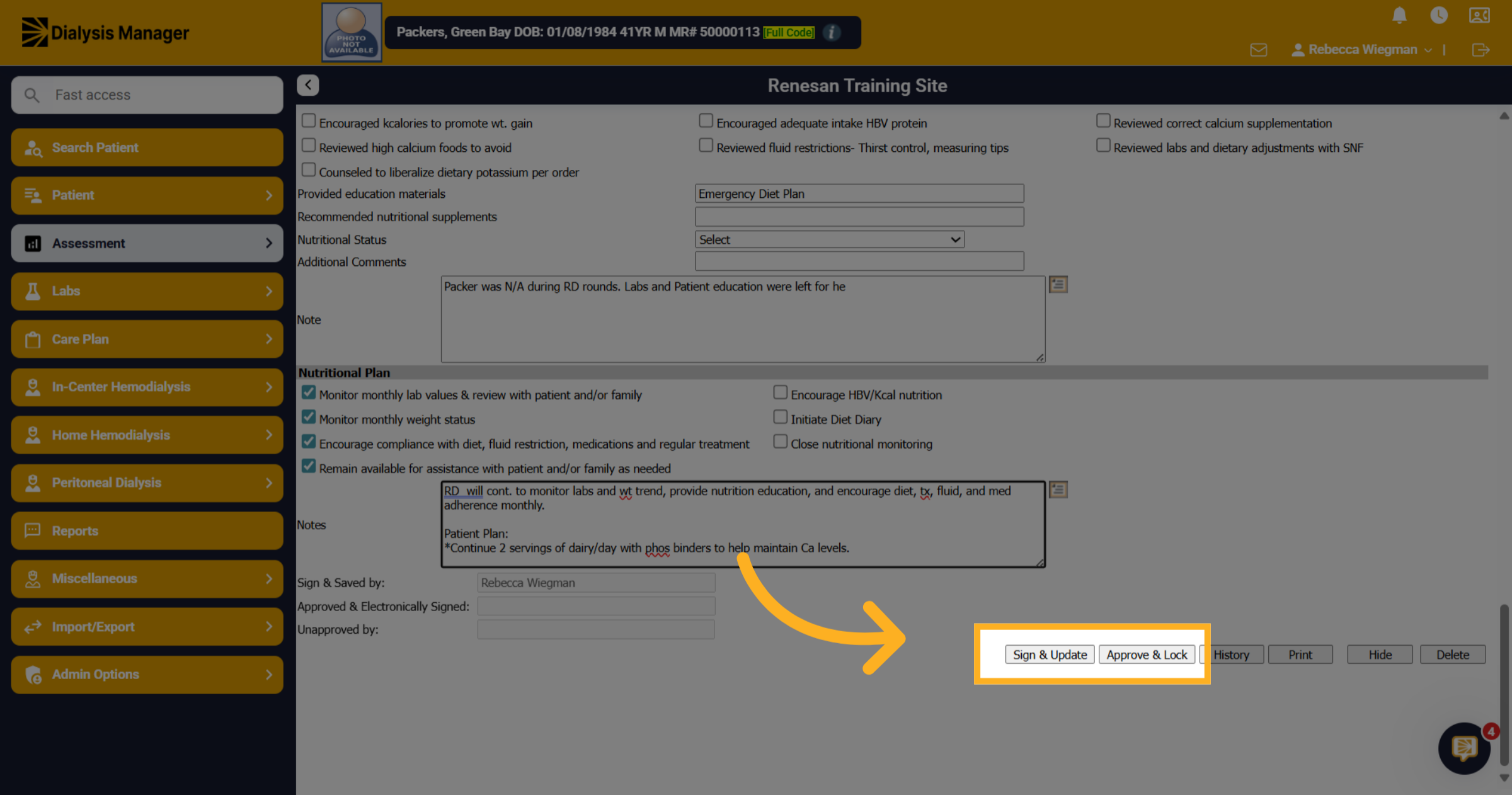Screen dimensions: 1512x795
Task: Open the Reports menu item
Action: click(x=147, y=530)
